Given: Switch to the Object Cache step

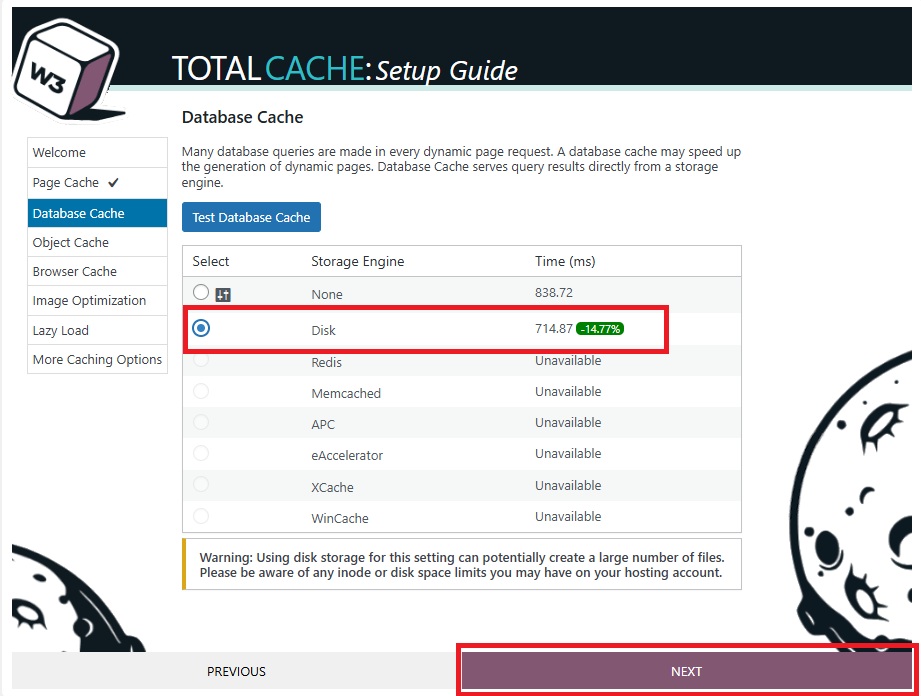Looking at the screenshot, I should (98, 242).
